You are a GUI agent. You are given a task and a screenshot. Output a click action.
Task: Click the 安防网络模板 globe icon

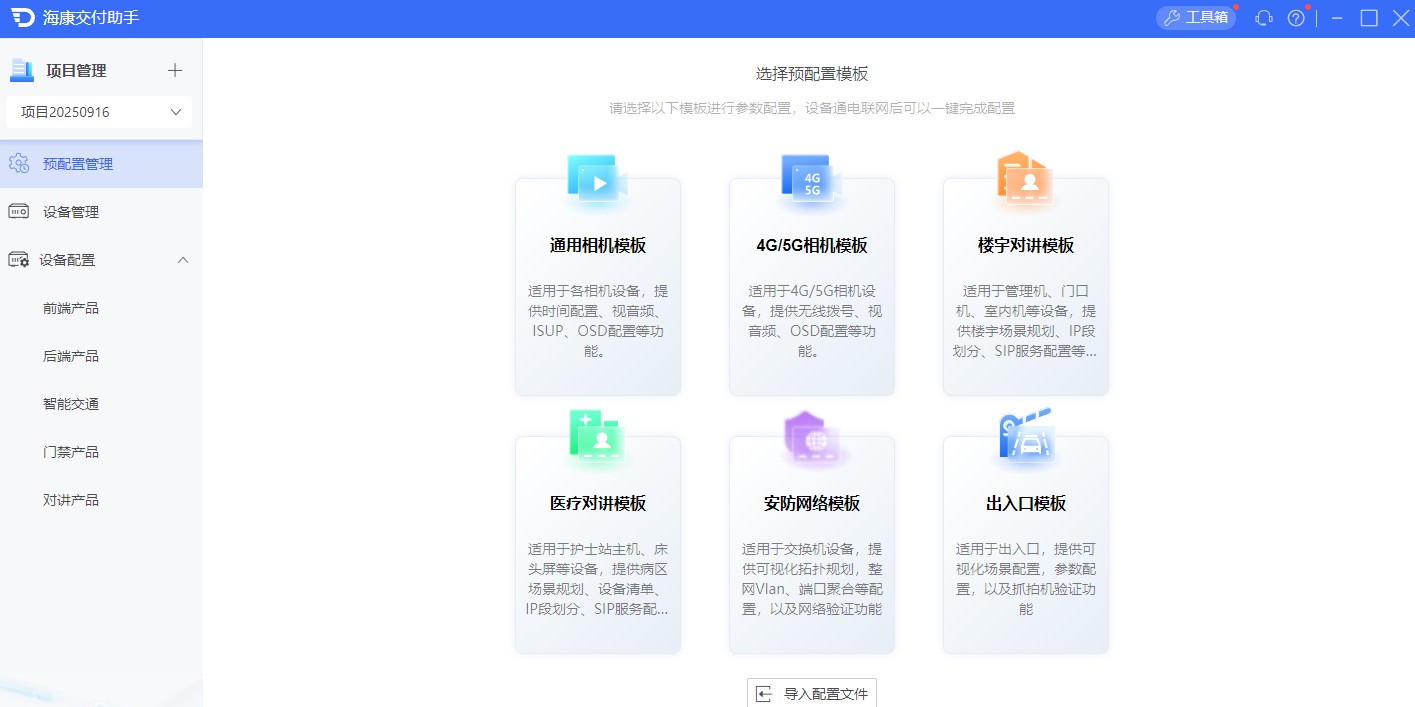[x=811, y=437]
